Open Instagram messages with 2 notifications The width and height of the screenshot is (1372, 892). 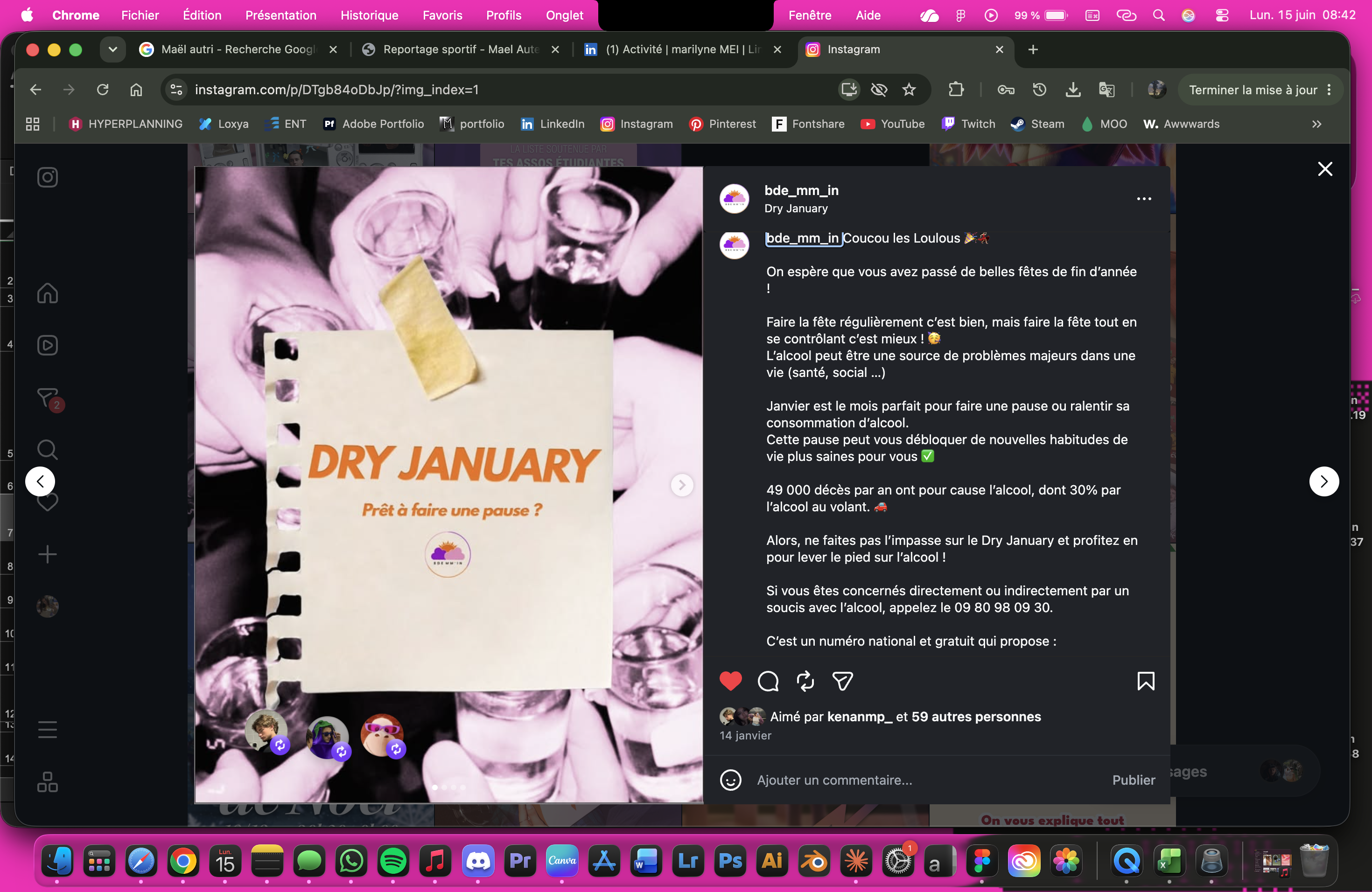coord(49,398)
